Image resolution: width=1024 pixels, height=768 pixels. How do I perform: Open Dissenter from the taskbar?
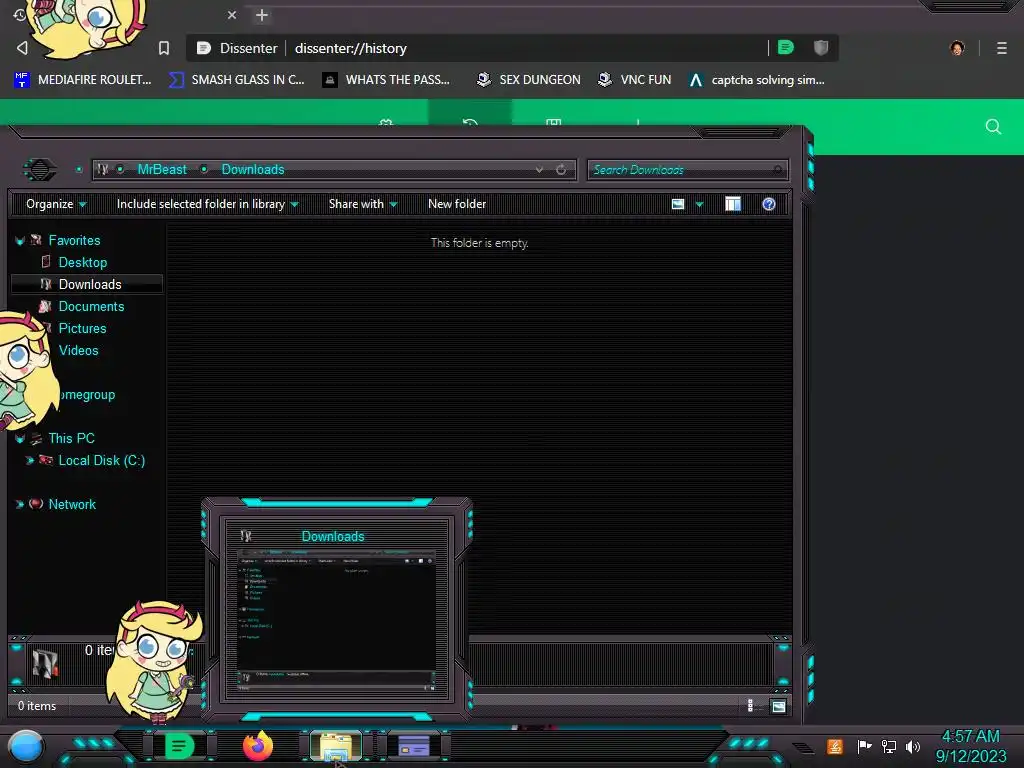click(179, 746)
